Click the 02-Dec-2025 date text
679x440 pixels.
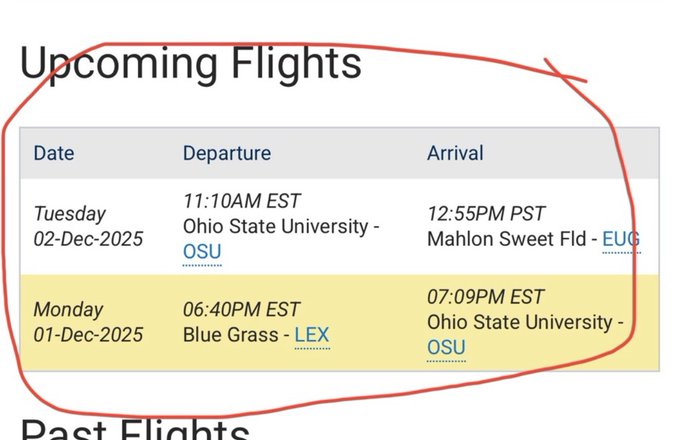(x=88, y=239)
